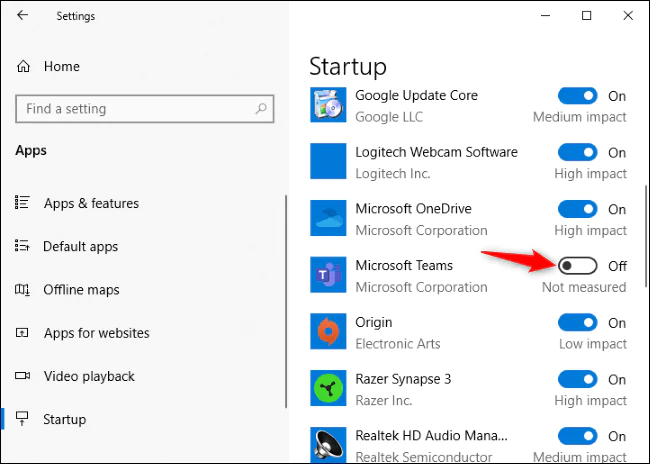Disable Origin startup toggle
The image size is (650, 464).
click(578, 323)
